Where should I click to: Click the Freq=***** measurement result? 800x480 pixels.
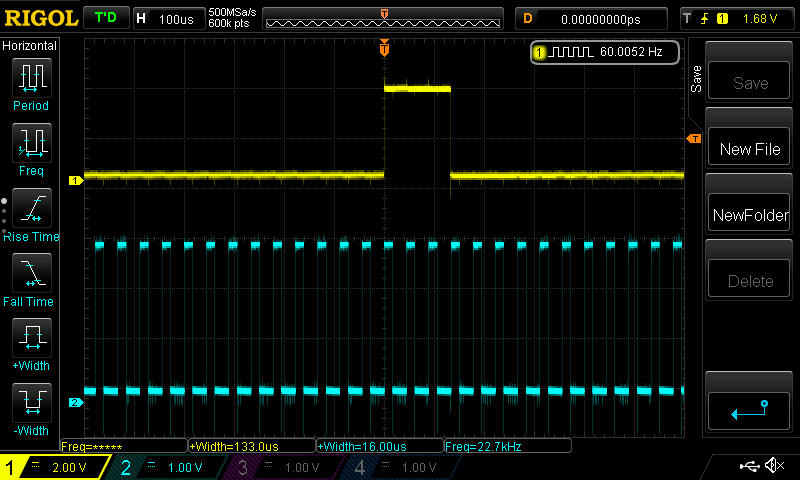click(123, 446)
